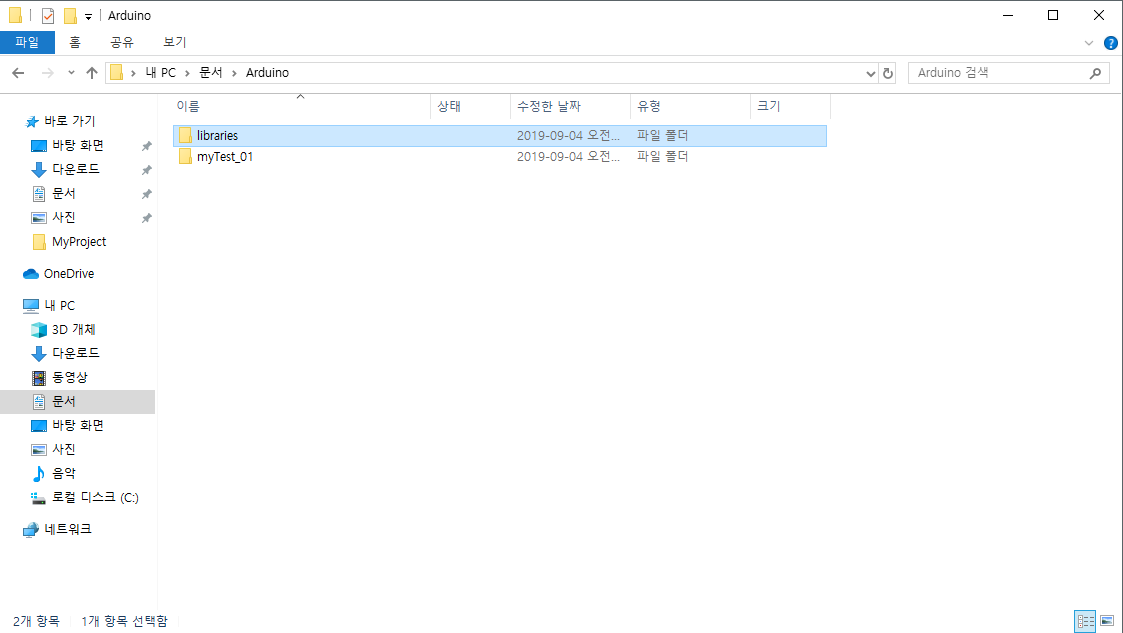Viewport: 1123px width, 633px height.
Task: Click the search magnifier icon
Action: pyautogui.click(x=1095, y=73)
